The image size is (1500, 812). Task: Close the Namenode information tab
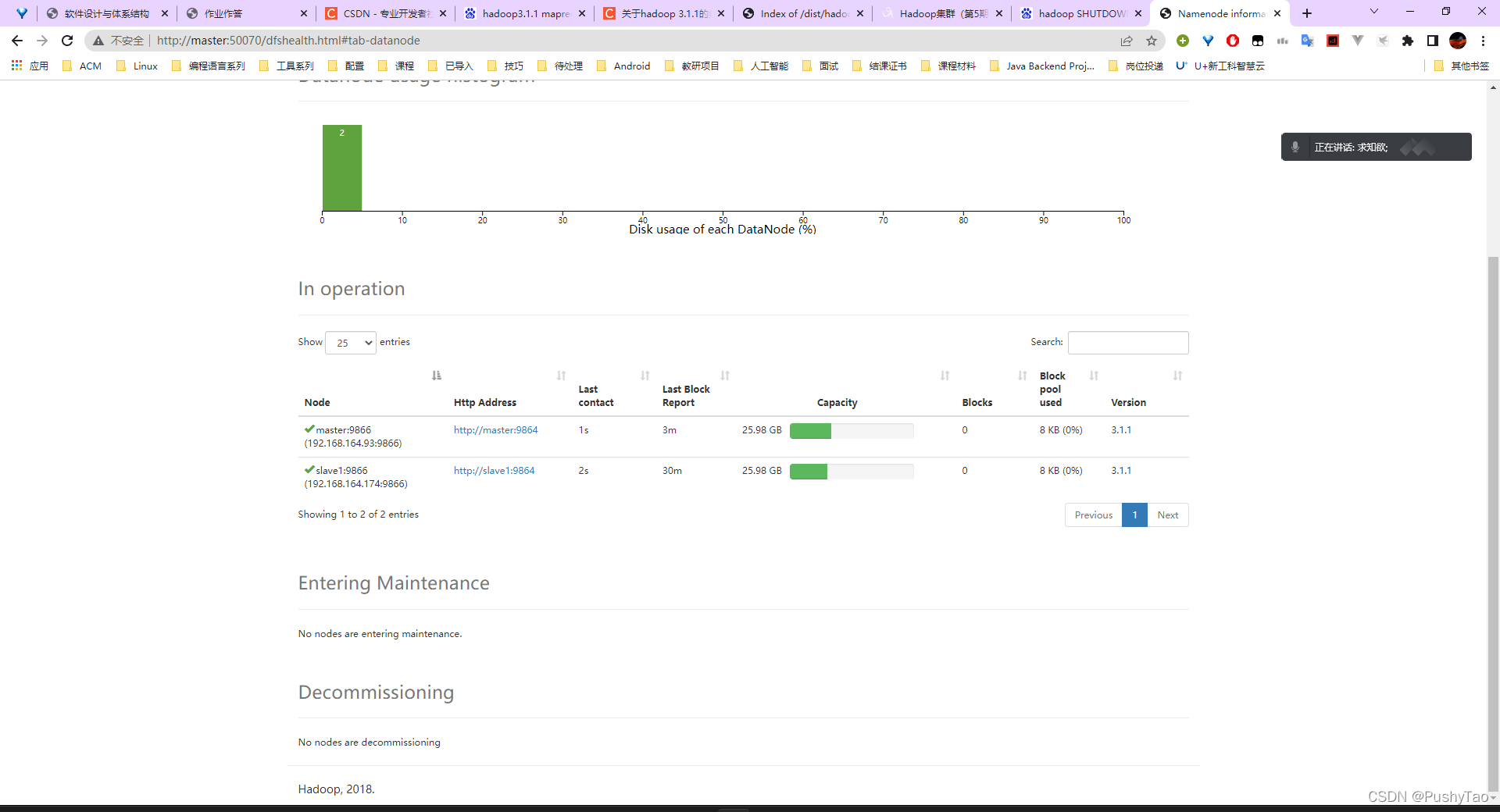click(1277, 13)
